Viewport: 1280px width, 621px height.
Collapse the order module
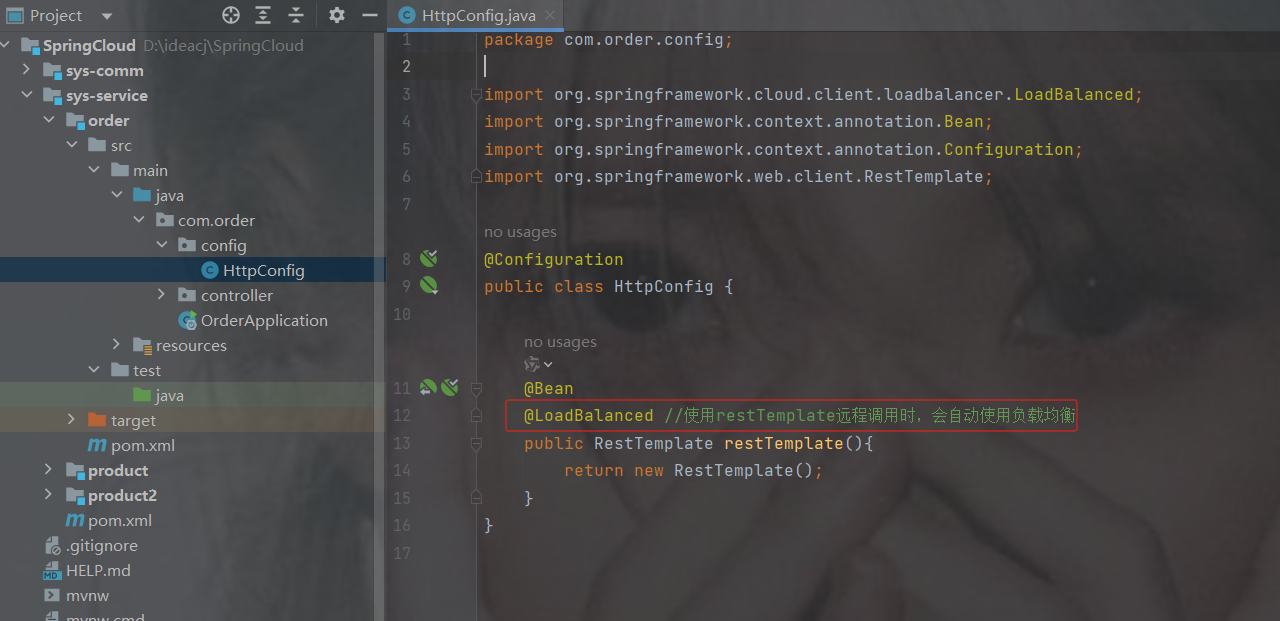point(49,121)
